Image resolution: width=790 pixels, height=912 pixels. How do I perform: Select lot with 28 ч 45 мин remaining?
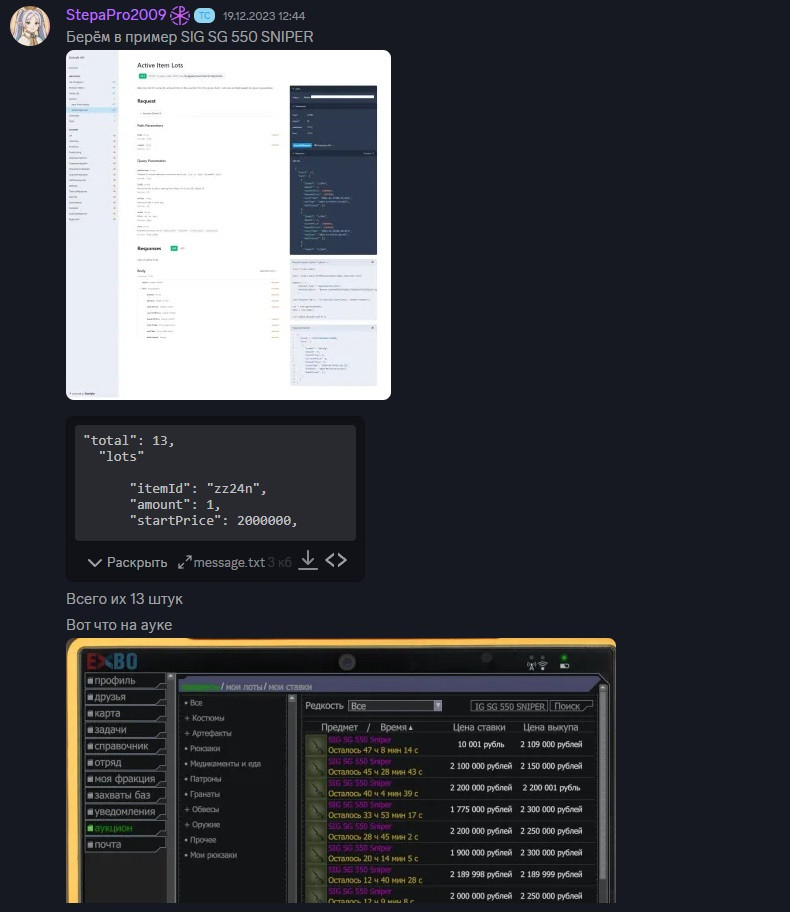pyautogui.click(x=450, y=831)
